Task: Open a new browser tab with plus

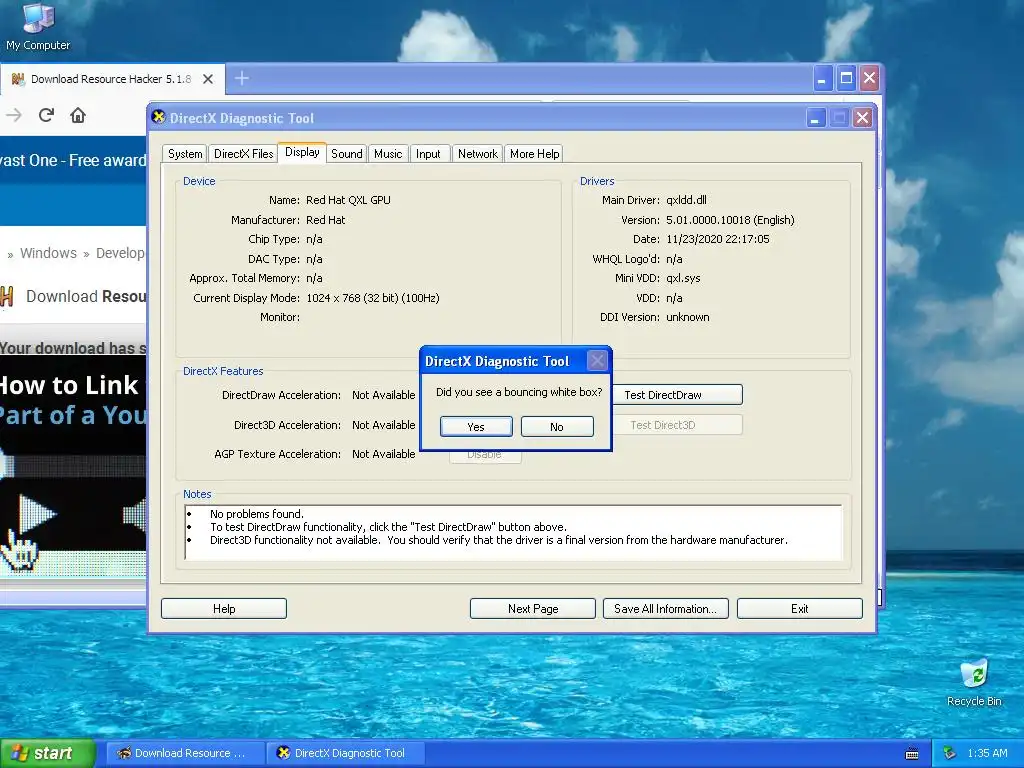Action: (242, 78)
